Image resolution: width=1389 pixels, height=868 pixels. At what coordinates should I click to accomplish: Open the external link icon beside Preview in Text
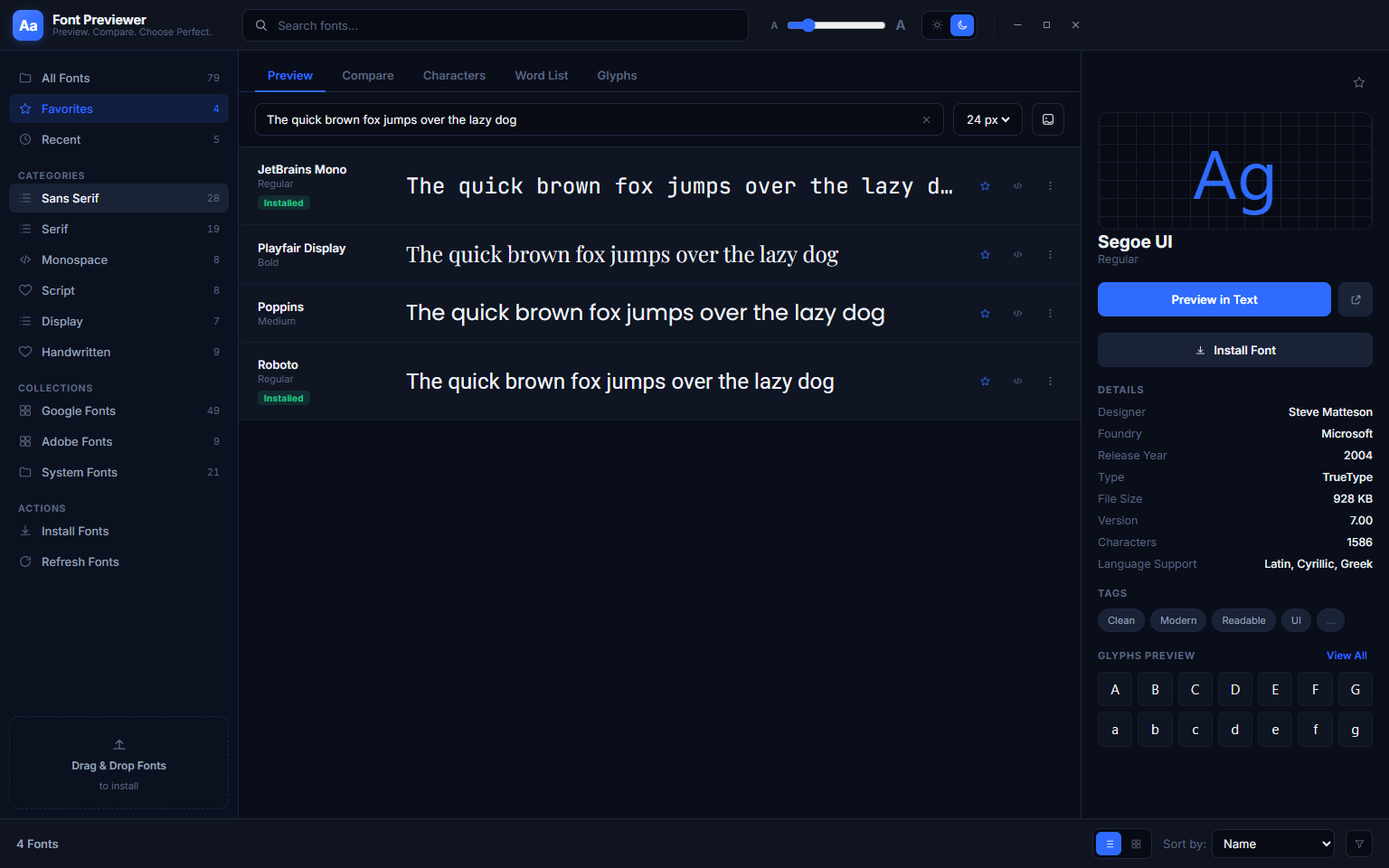[1356, 299]
